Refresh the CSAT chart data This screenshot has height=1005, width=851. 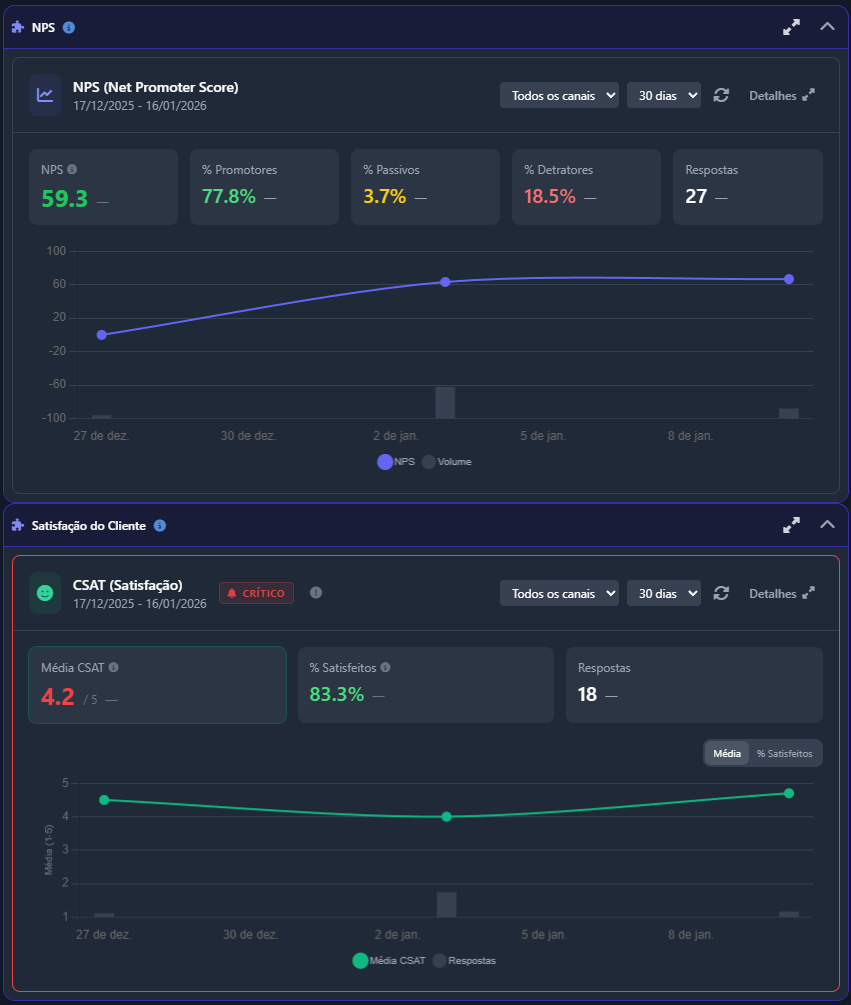tap(722, 592)
